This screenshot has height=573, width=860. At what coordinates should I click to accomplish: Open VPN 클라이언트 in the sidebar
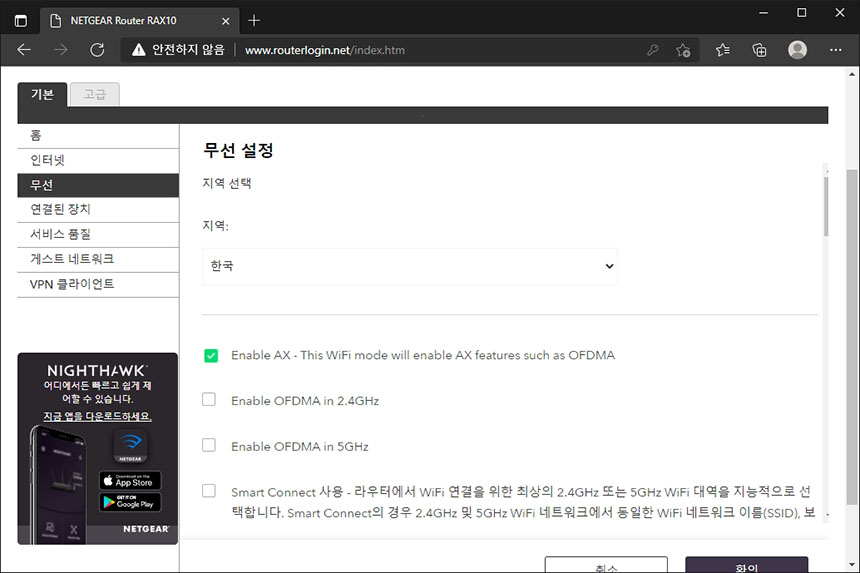98,285
